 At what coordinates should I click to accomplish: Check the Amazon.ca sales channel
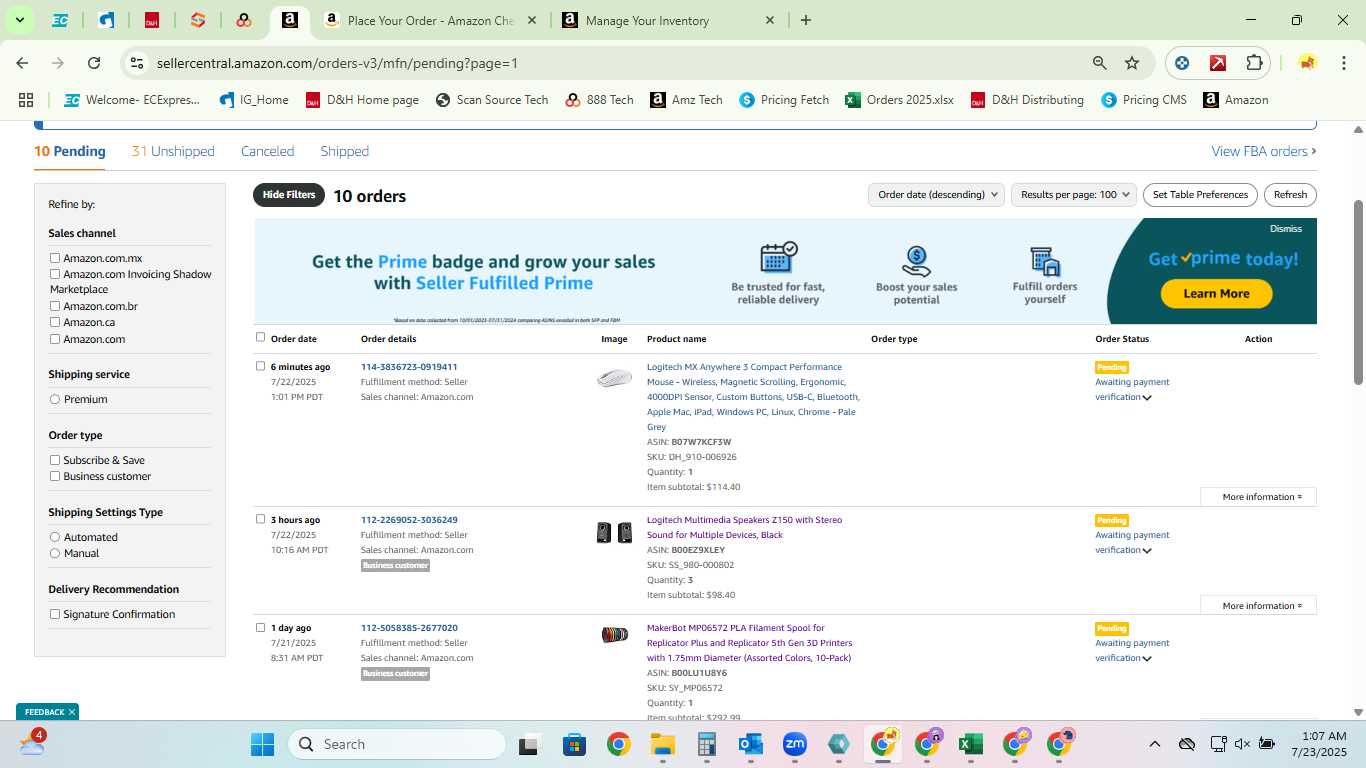click(55, 322)
